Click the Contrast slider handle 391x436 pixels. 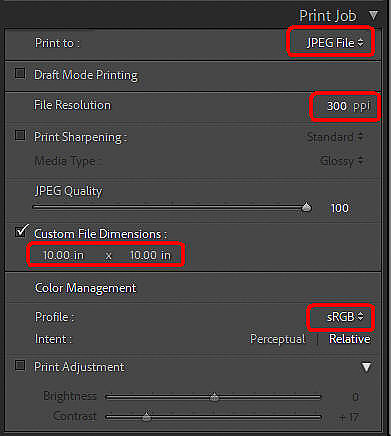click(x=146, y=417)
